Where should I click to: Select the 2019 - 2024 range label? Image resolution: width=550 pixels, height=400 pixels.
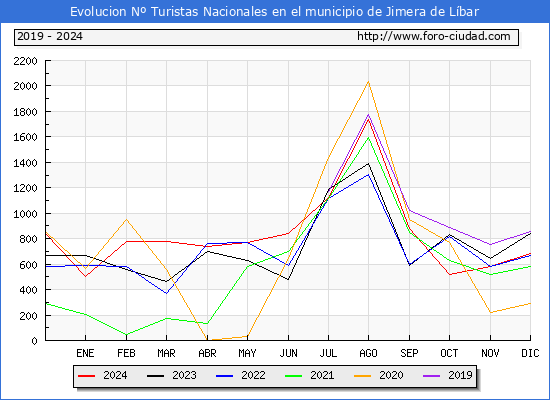(50, 36)
